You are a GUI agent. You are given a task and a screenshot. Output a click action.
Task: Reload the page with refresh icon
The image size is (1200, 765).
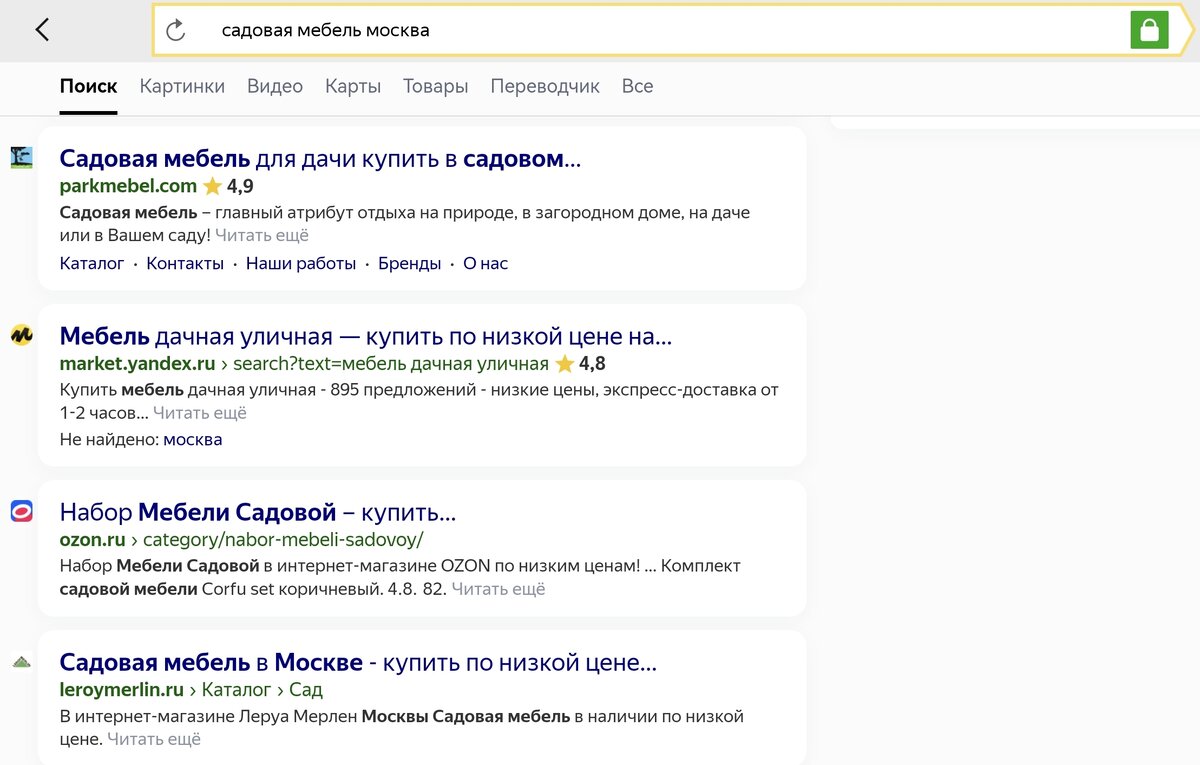click(x=176, y=30)
